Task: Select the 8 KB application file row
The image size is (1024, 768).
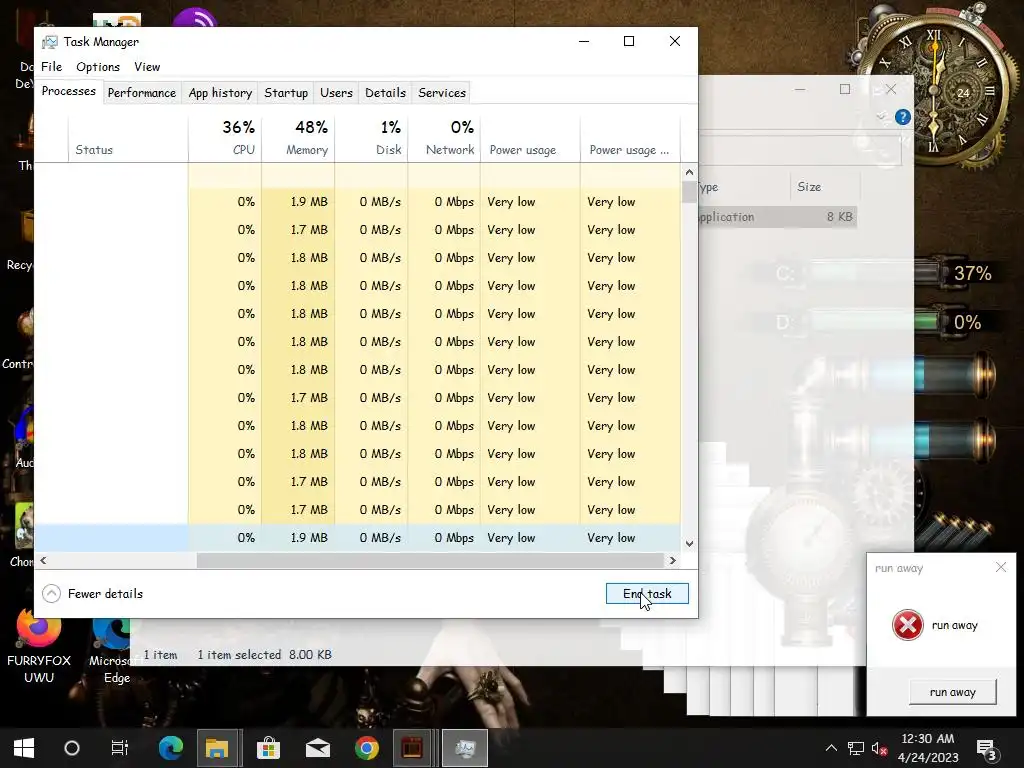Action: (777, 217)
